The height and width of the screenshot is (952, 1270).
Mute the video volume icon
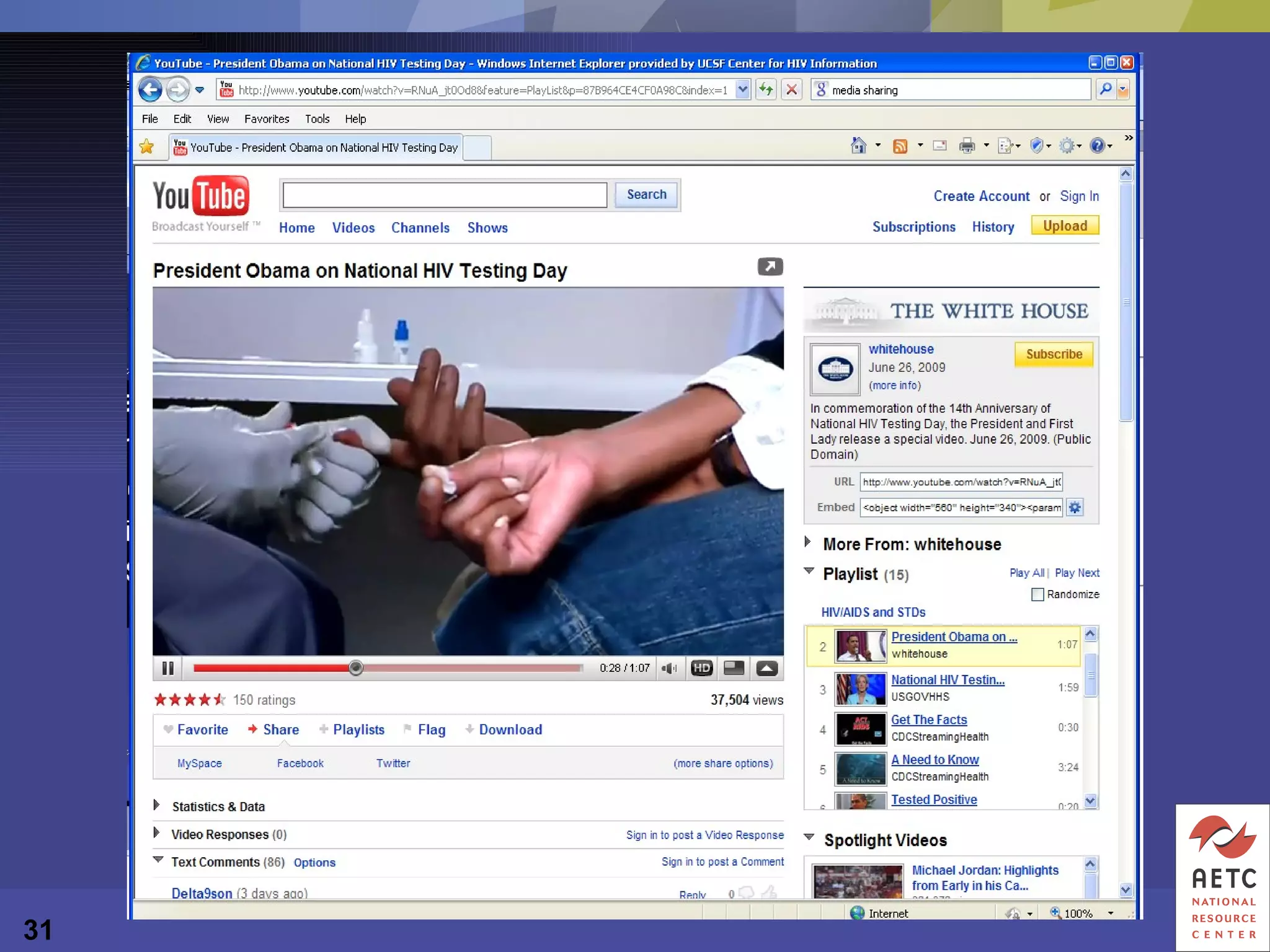point(669,668)
